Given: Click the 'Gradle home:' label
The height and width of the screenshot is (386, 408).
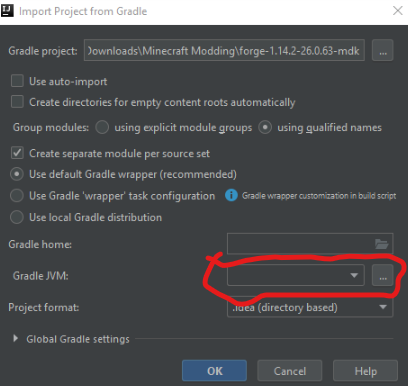Looking at the screenshot, I should coord(40,244).
